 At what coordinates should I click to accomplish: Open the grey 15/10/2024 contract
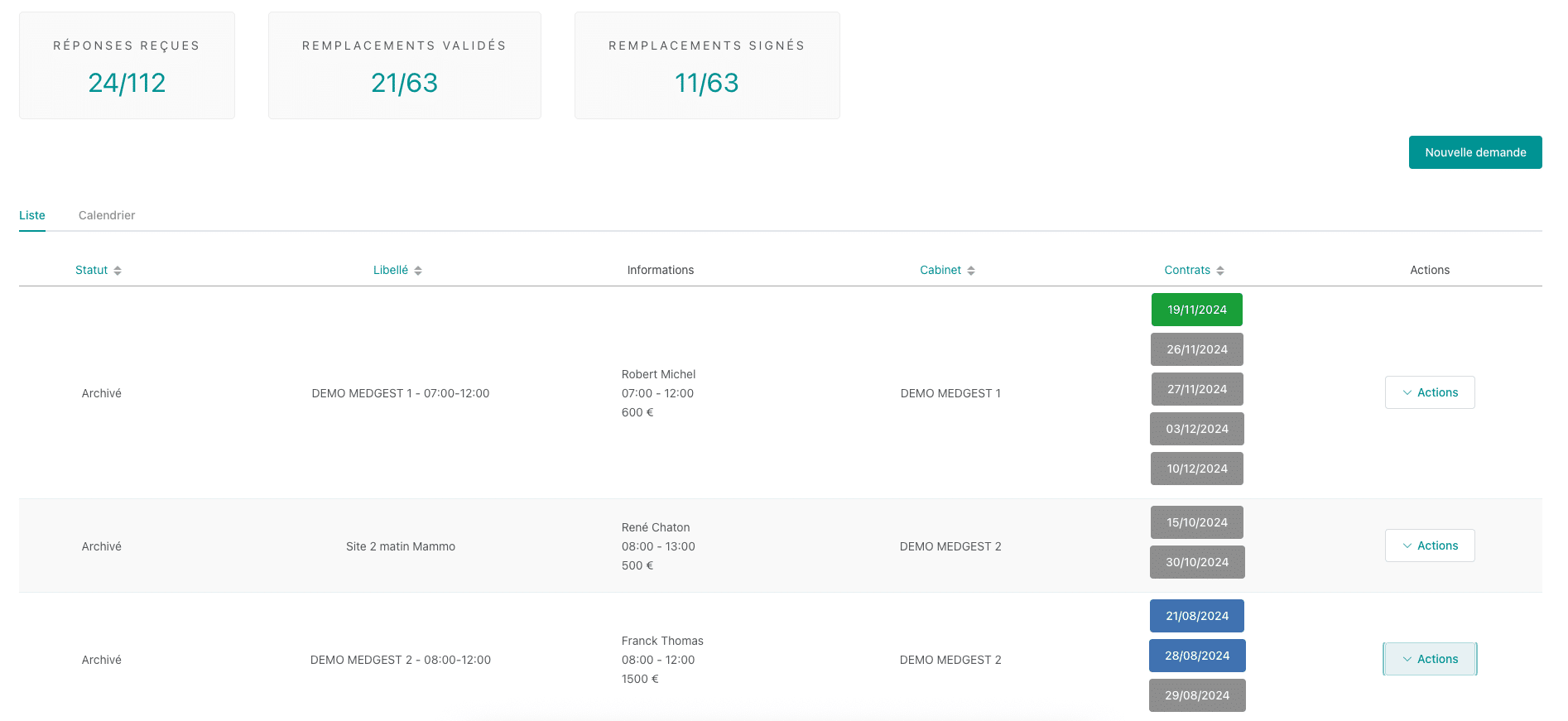click(1196, 522)
